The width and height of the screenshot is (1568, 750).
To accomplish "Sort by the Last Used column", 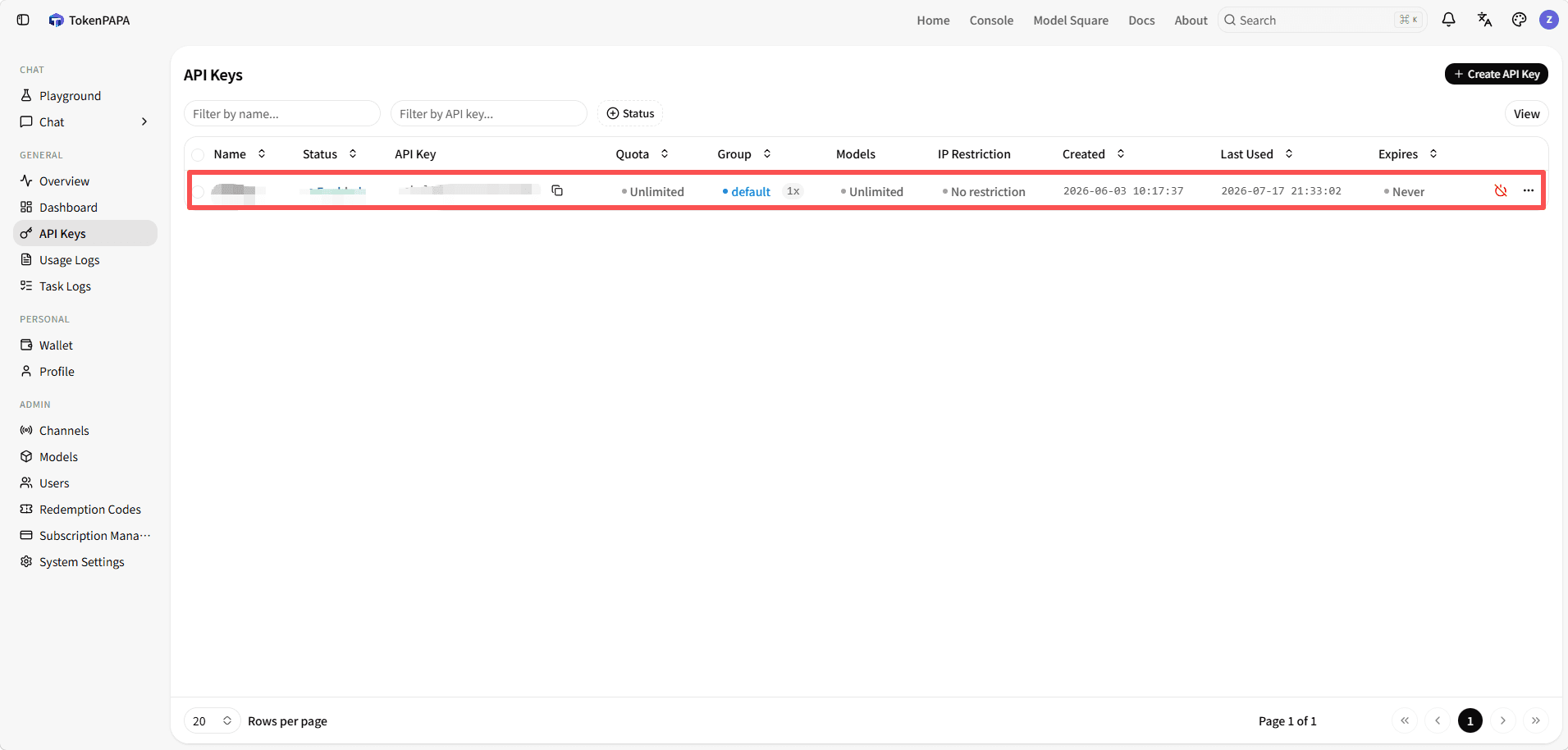I will click(x=1256, y=154).
